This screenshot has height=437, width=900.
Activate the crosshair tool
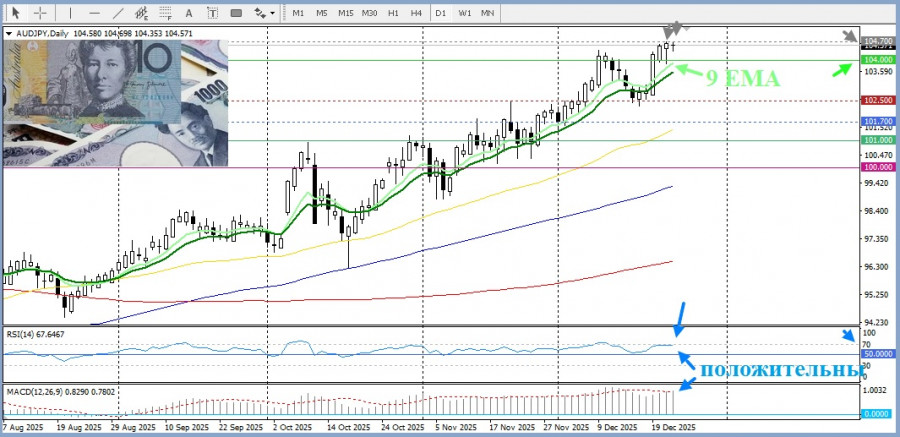tap(40, 13)
